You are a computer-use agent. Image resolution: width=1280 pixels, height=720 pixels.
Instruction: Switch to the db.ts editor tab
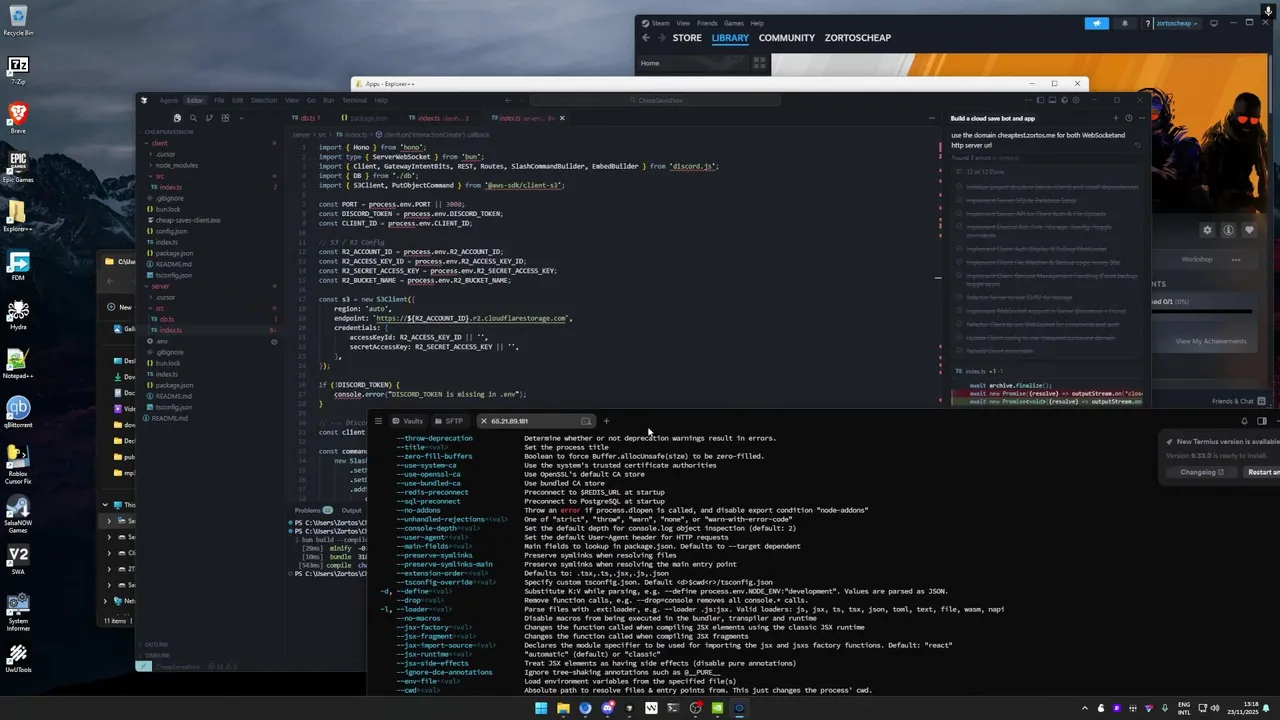307,118
